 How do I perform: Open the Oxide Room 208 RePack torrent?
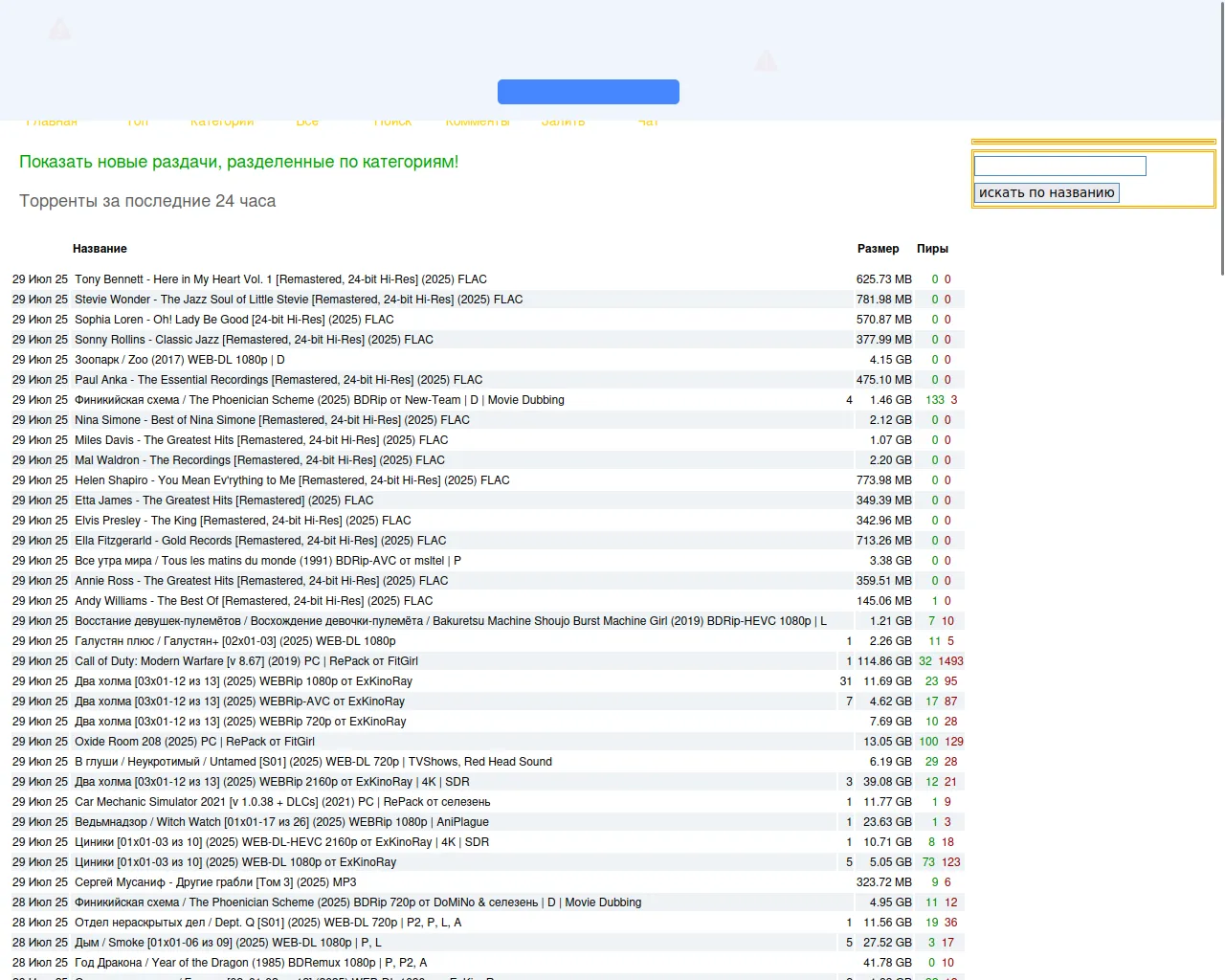pyautogui.click(x=194, y=742)
